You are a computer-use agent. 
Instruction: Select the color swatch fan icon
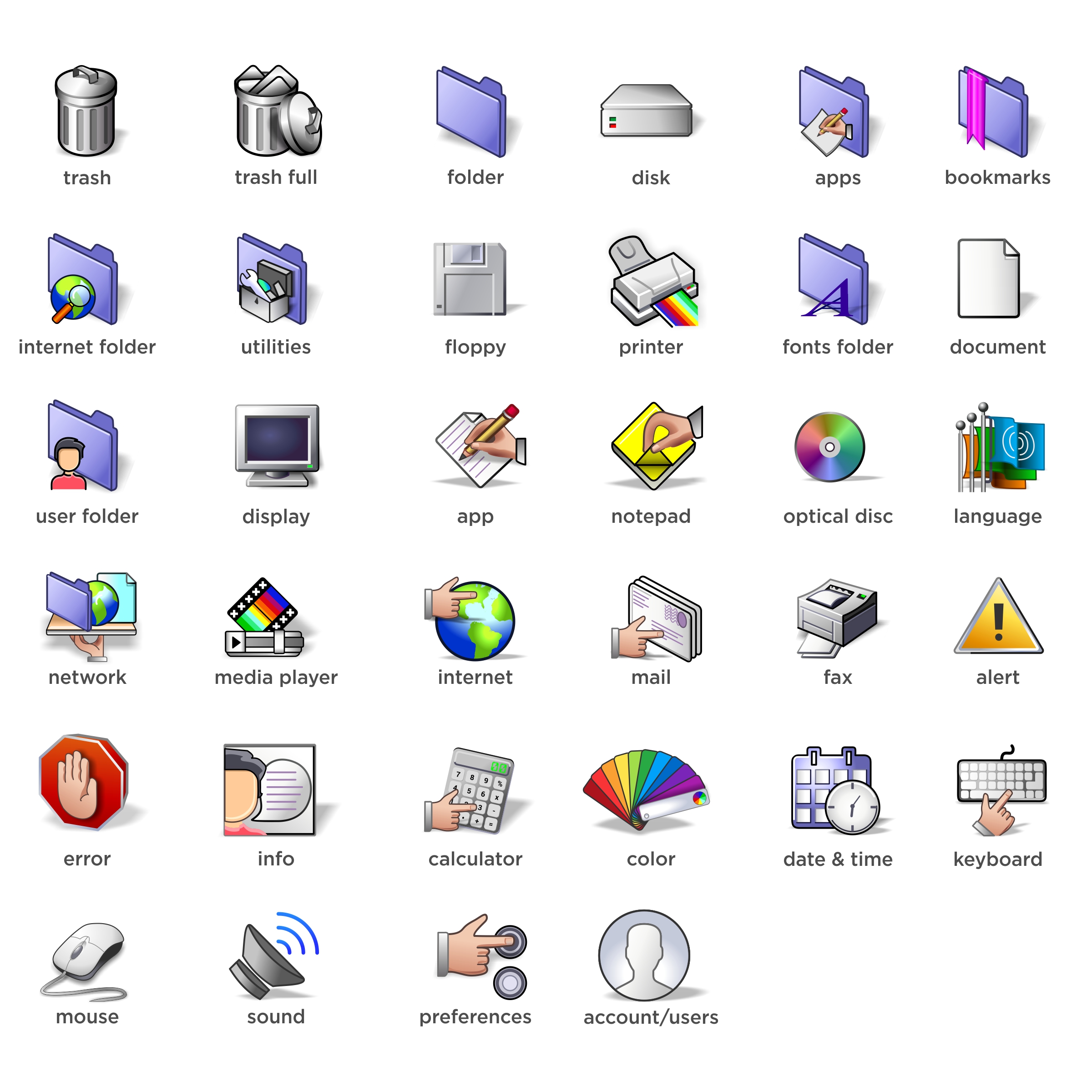646,790
